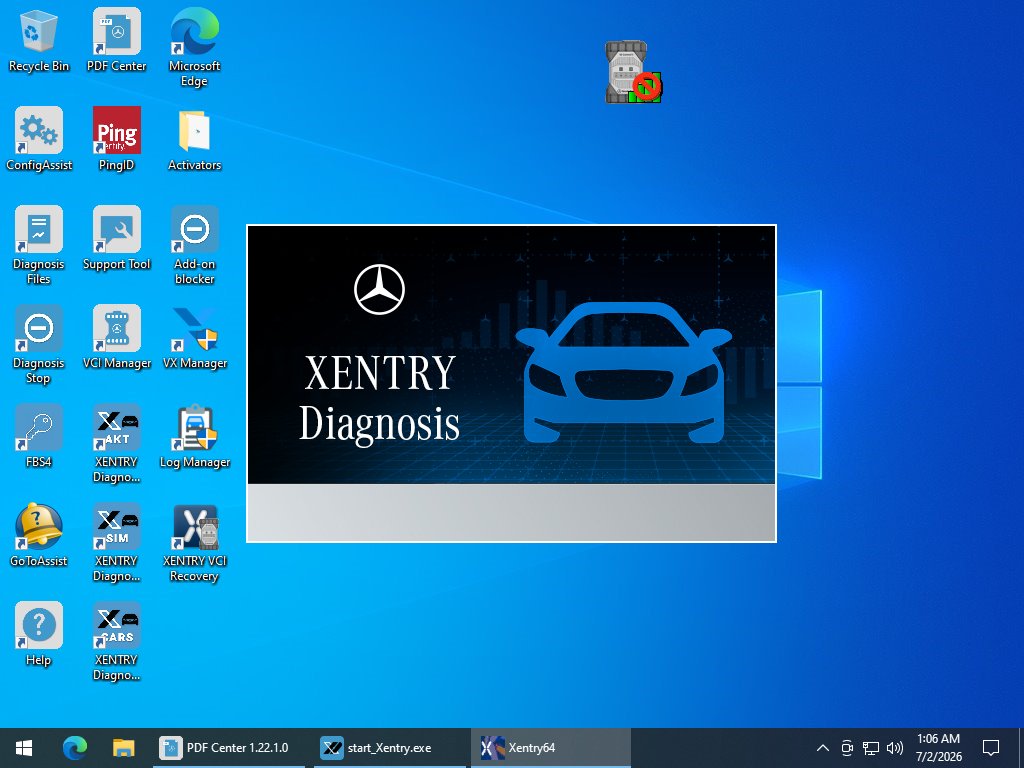Select the FBS4 key icon
This screenshot has height=768, width=1024.
point(39,436)
